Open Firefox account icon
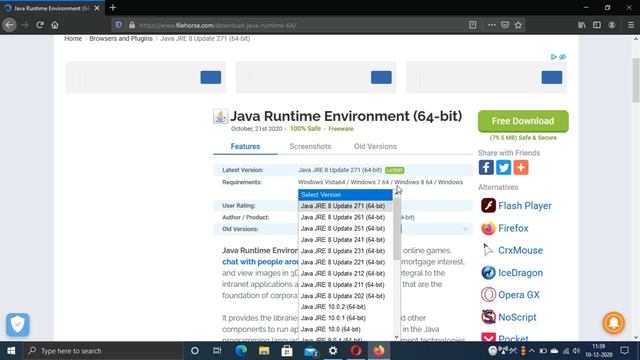 [x=612, y=25]
